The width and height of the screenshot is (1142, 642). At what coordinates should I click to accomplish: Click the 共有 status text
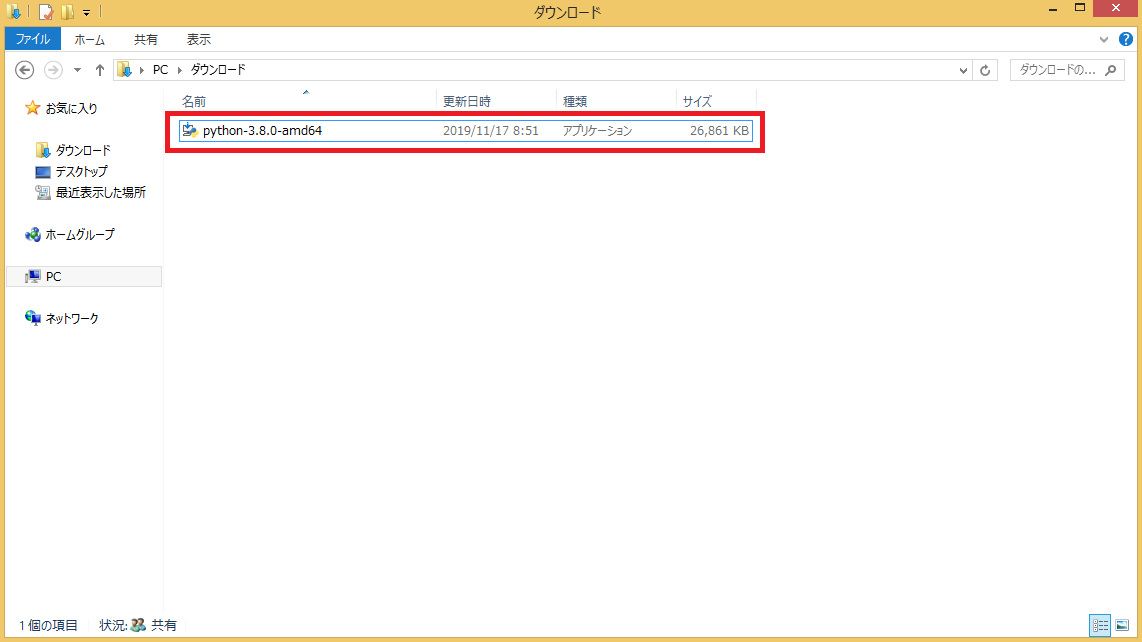(x=164, y=625)
